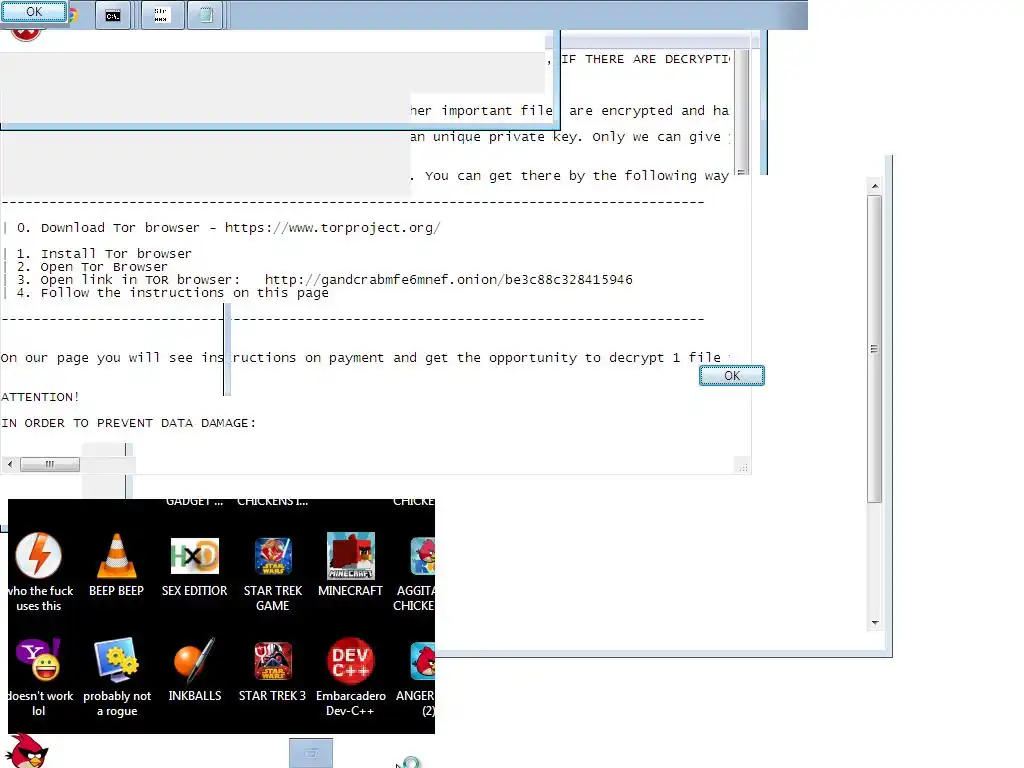This screenshot has width=1024, height=768.
Task: Open Yahoo Messenger icon labeled 'doesn't work lol'
Action: click(x=39, y=677)
